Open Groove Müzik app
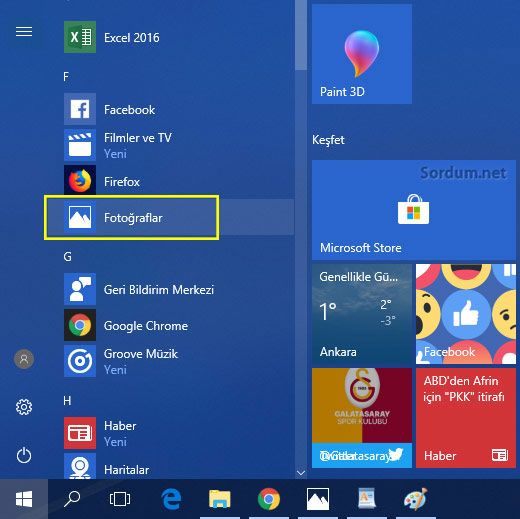This screenshot has width=520, height=519. (170, 361)
